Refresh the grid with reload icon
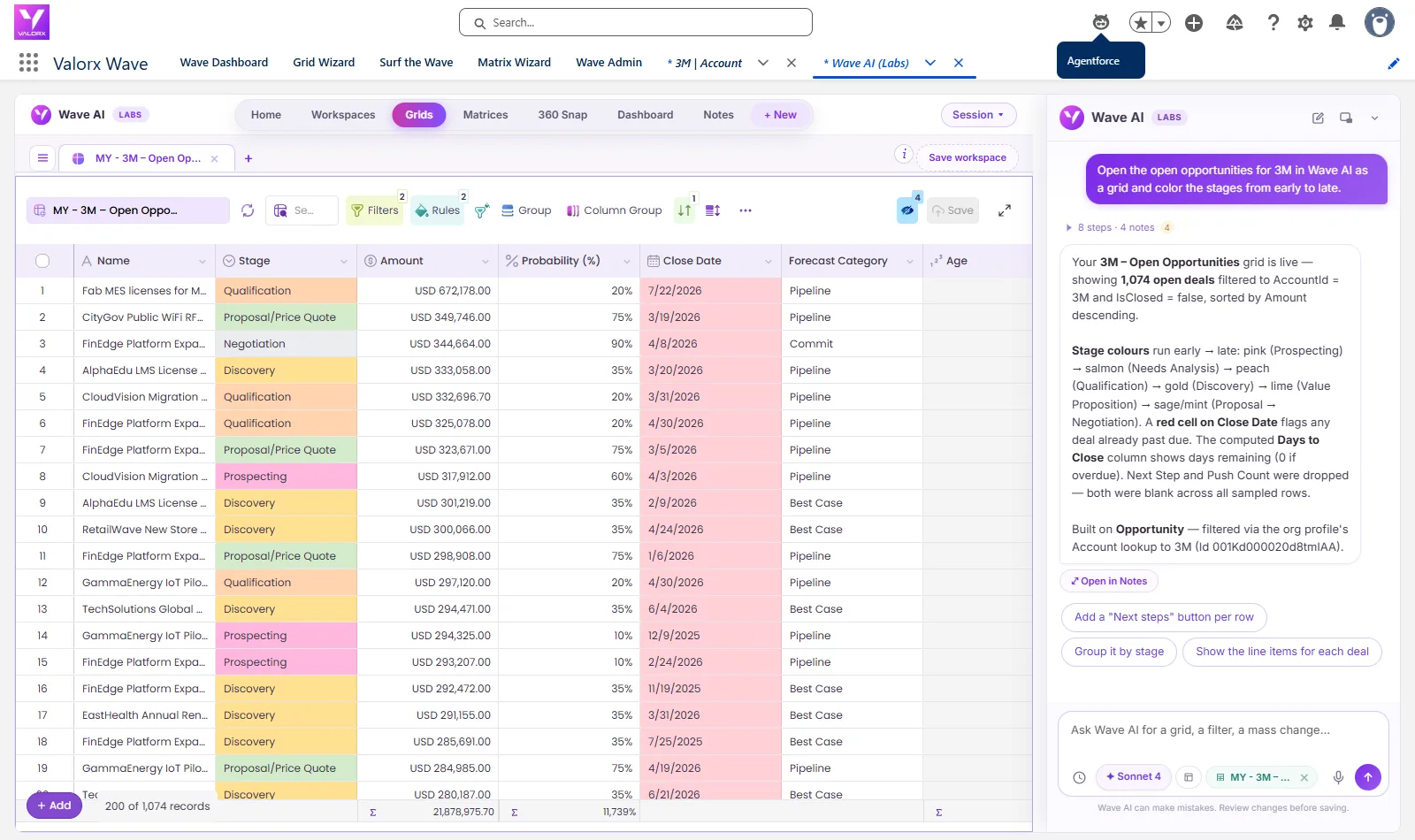This screenshot has height=840, width=1415. 248,210
